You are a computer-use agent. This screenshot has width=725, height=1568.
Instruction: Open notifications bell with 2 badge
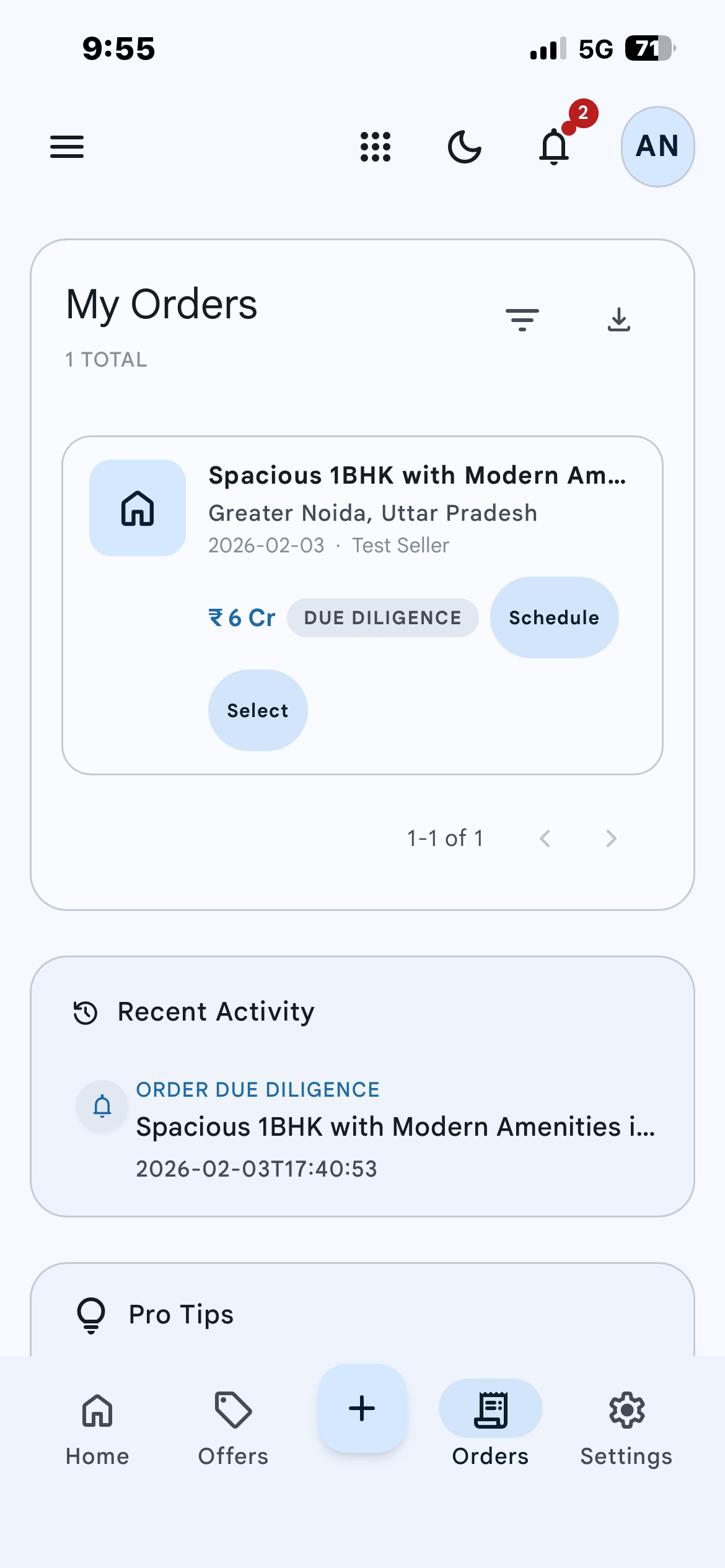pos(555,147)
